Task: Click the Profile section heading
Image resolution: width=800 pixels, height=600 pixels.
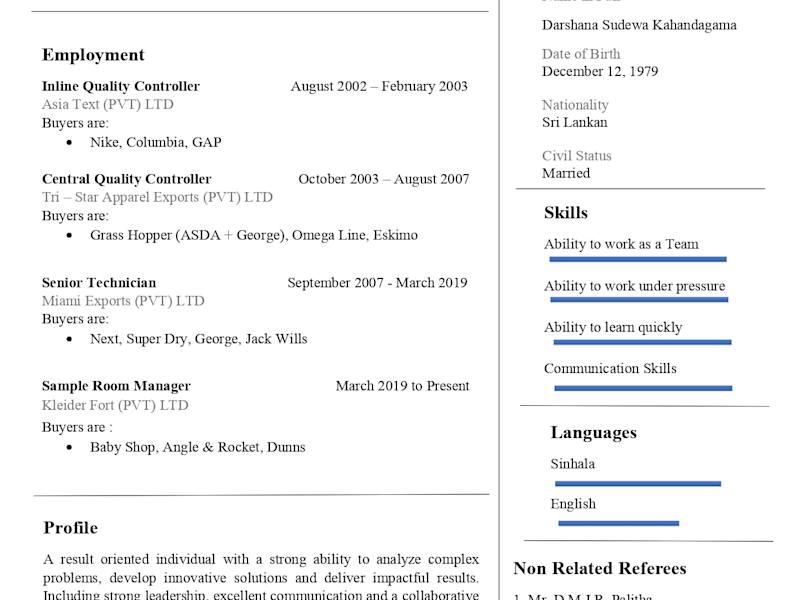Action: pyautogui.click(x=70, y=528)
